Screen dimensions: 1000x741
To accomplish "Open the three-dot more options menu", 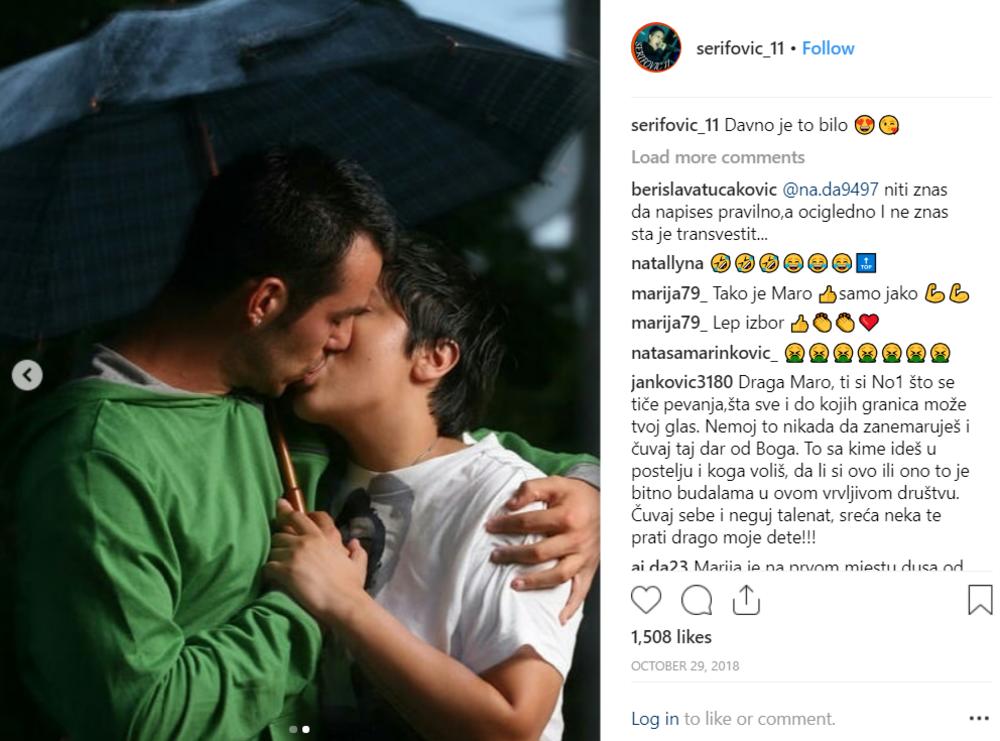I will [x=979, y=719].
